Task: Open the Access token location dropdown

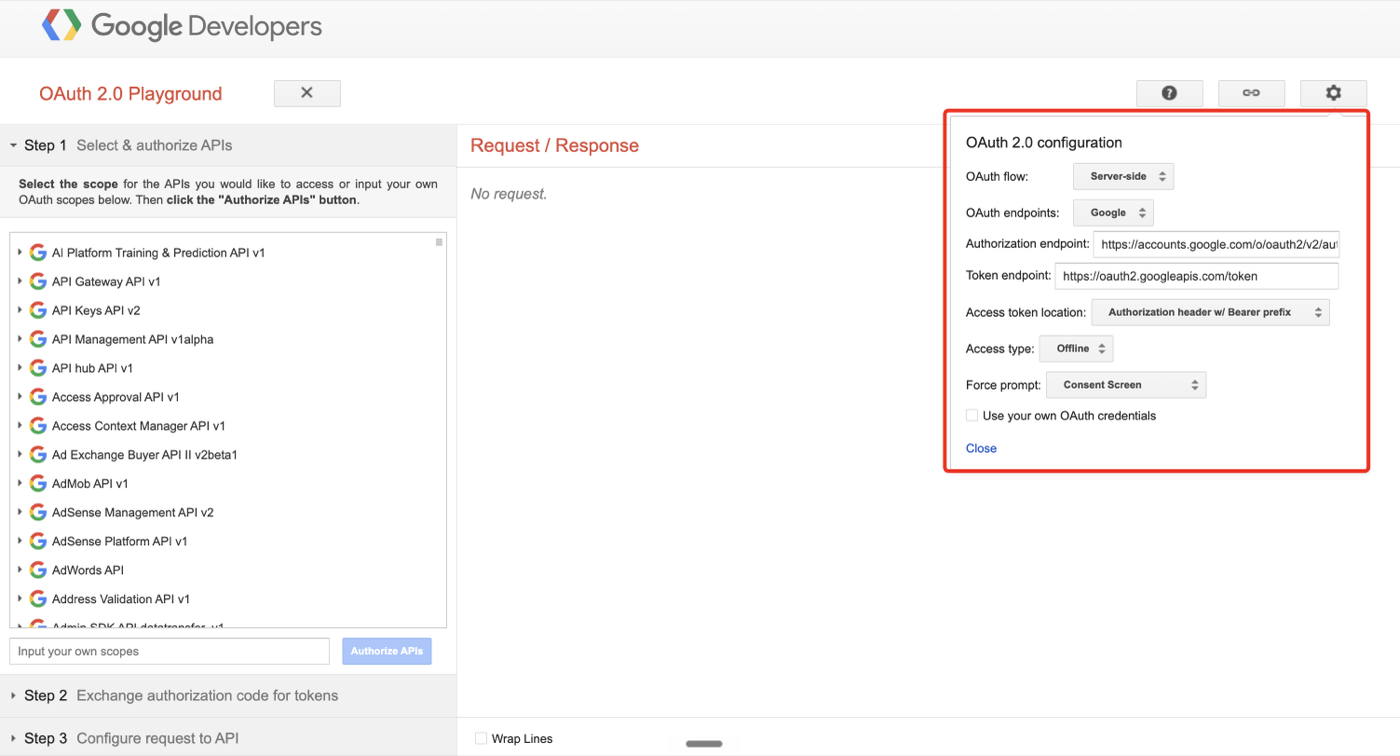Action: (1210, 312)
